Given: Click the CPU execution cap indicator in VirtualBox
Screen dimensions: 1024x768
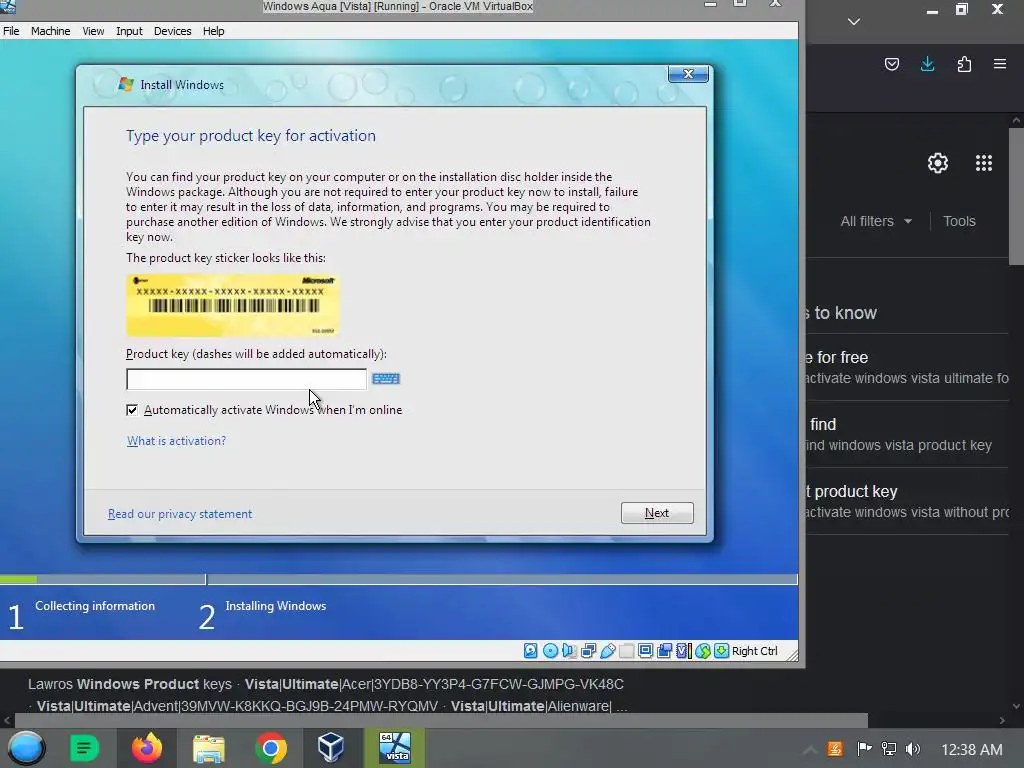Looking at the screenshot, I should pos(684,650).
